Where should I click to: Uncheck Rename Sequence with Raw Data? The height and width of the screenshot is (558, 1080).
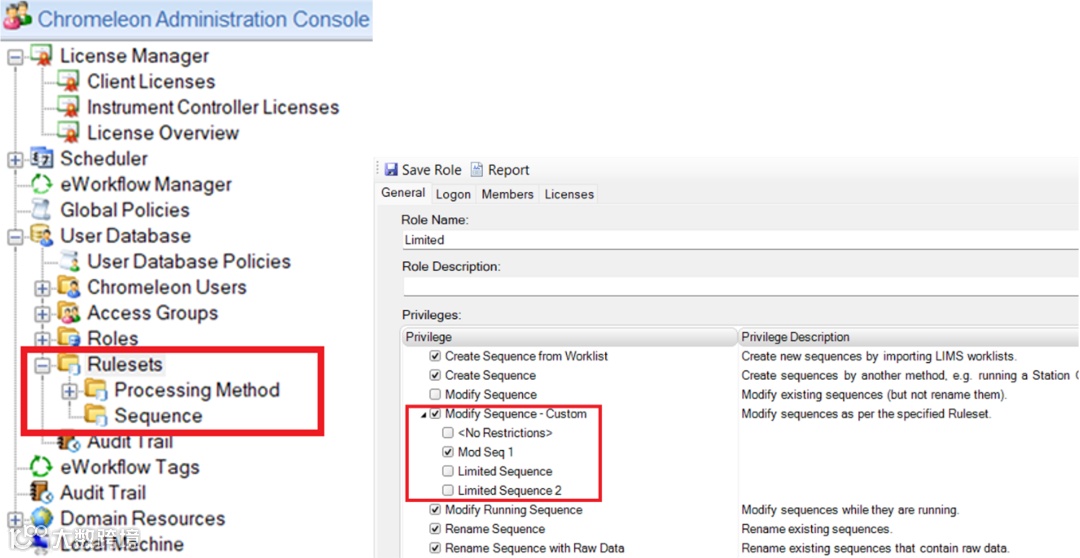(435, 549)
